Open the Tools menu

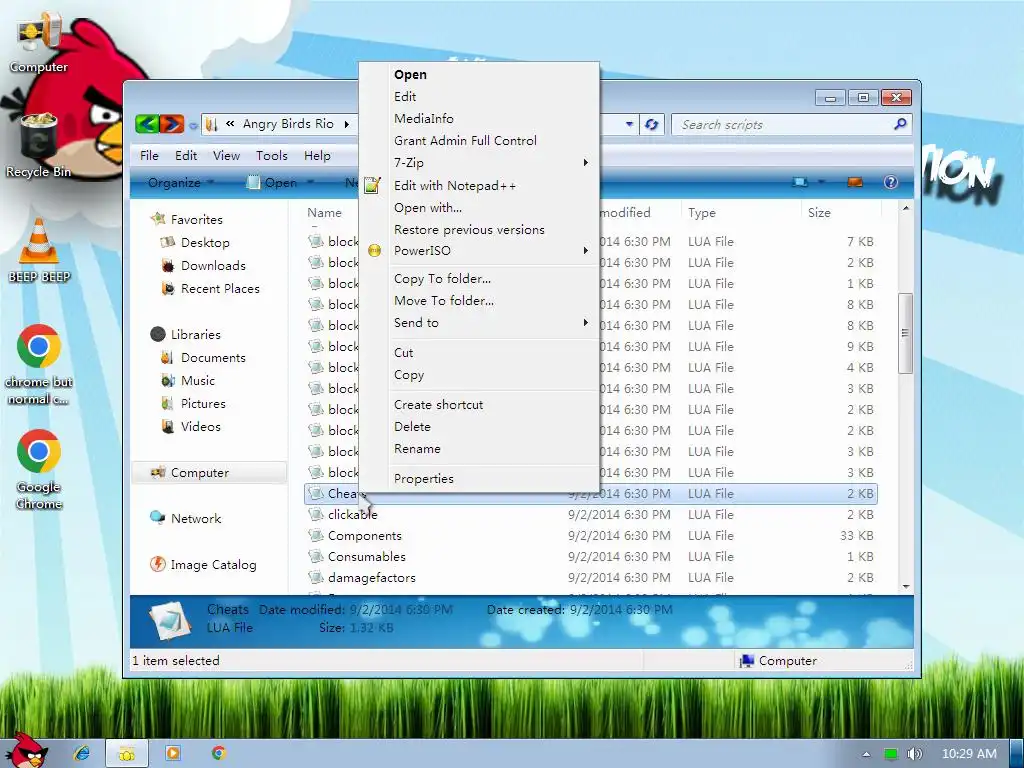pos(272,155)
